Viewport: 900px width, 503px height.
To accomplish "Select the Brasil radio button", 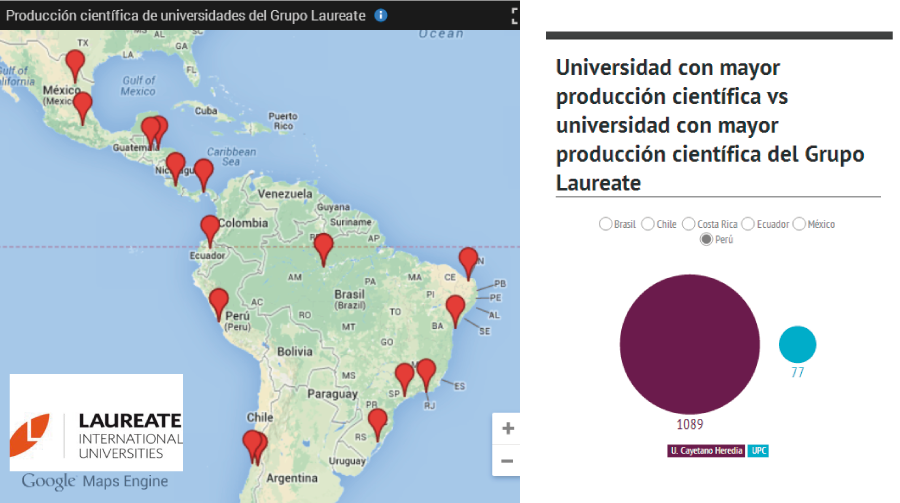I will [x=605, y=224].
